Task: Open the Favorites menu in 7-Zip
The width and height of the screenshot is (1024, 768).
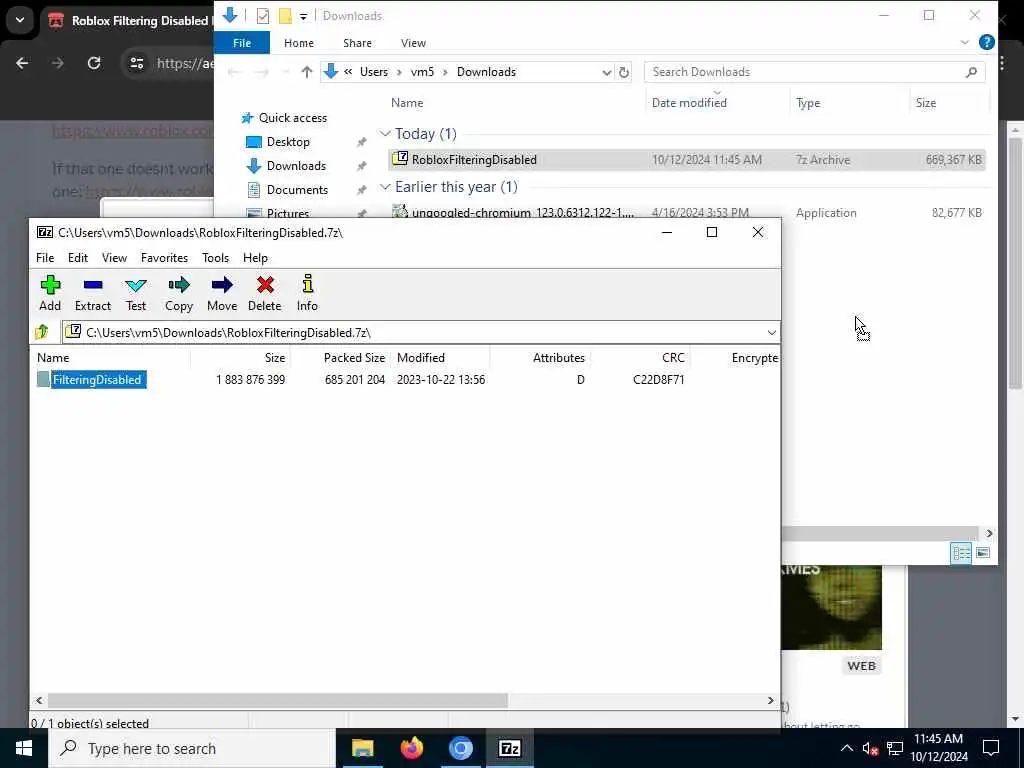Action: (165, 258)
